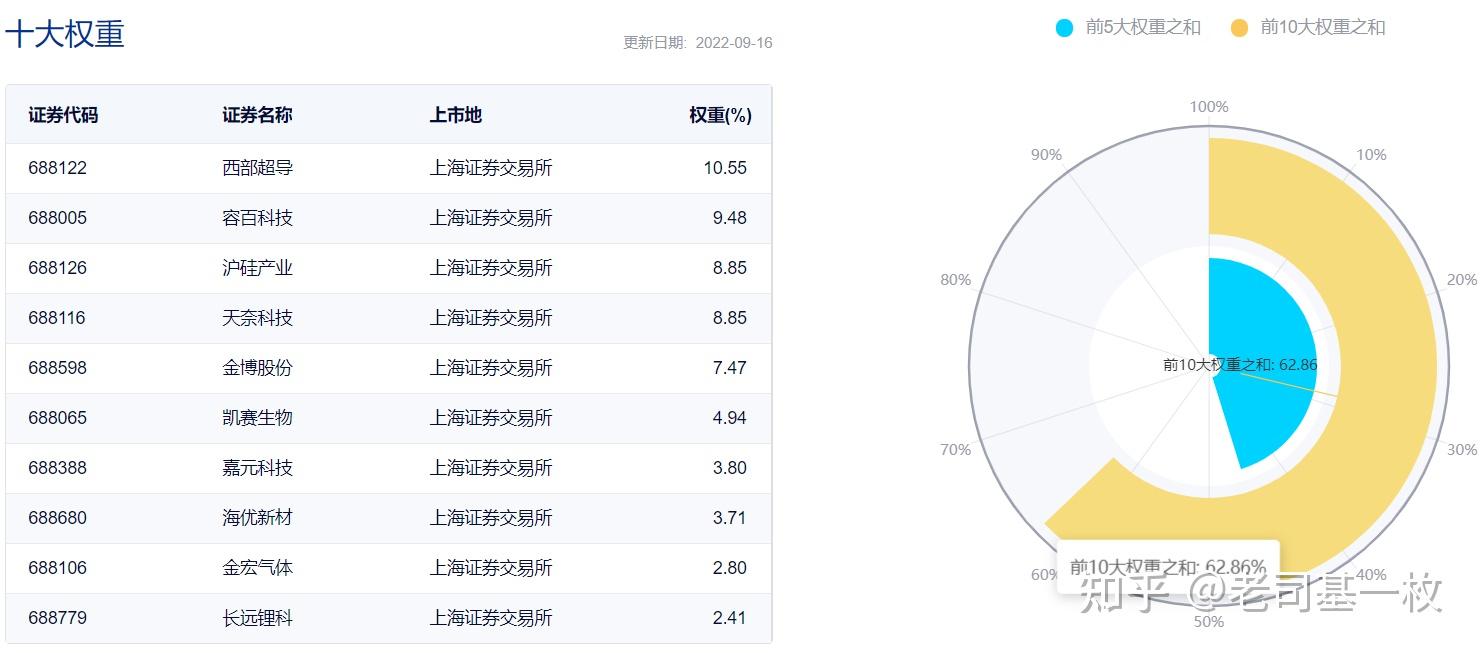Image resolution: width=1480 pixels, height=653 pixels.
Task: Toggle the 前10大权重之和 legend item
Action: (1308, 27)
